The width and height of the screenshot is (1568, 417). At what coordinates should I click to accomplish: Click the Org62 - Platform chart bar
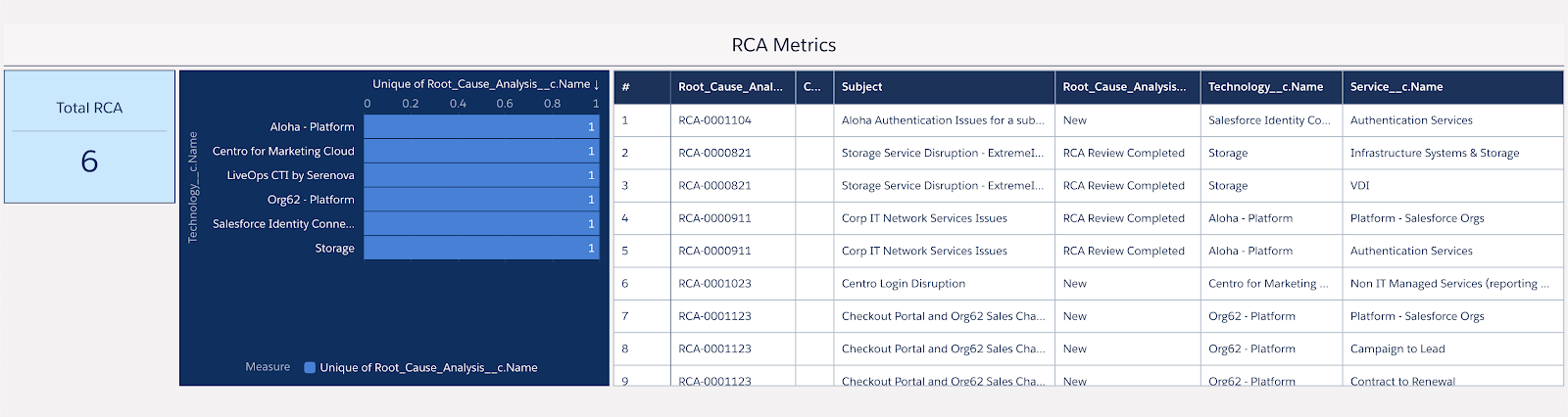click(x=481, y=200)
